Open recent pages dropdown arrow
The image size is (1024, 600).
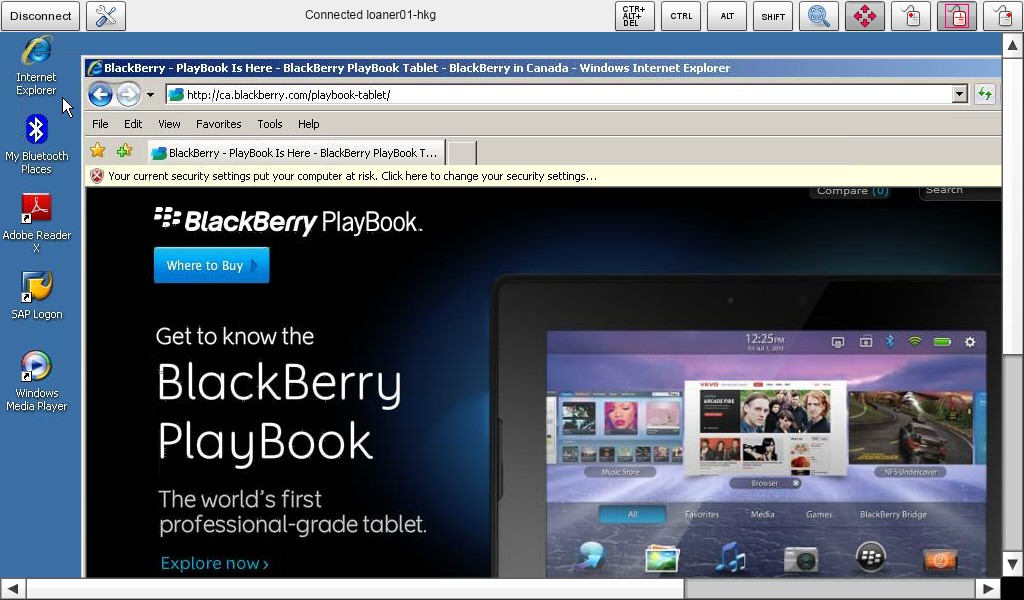tap(150, 96)
